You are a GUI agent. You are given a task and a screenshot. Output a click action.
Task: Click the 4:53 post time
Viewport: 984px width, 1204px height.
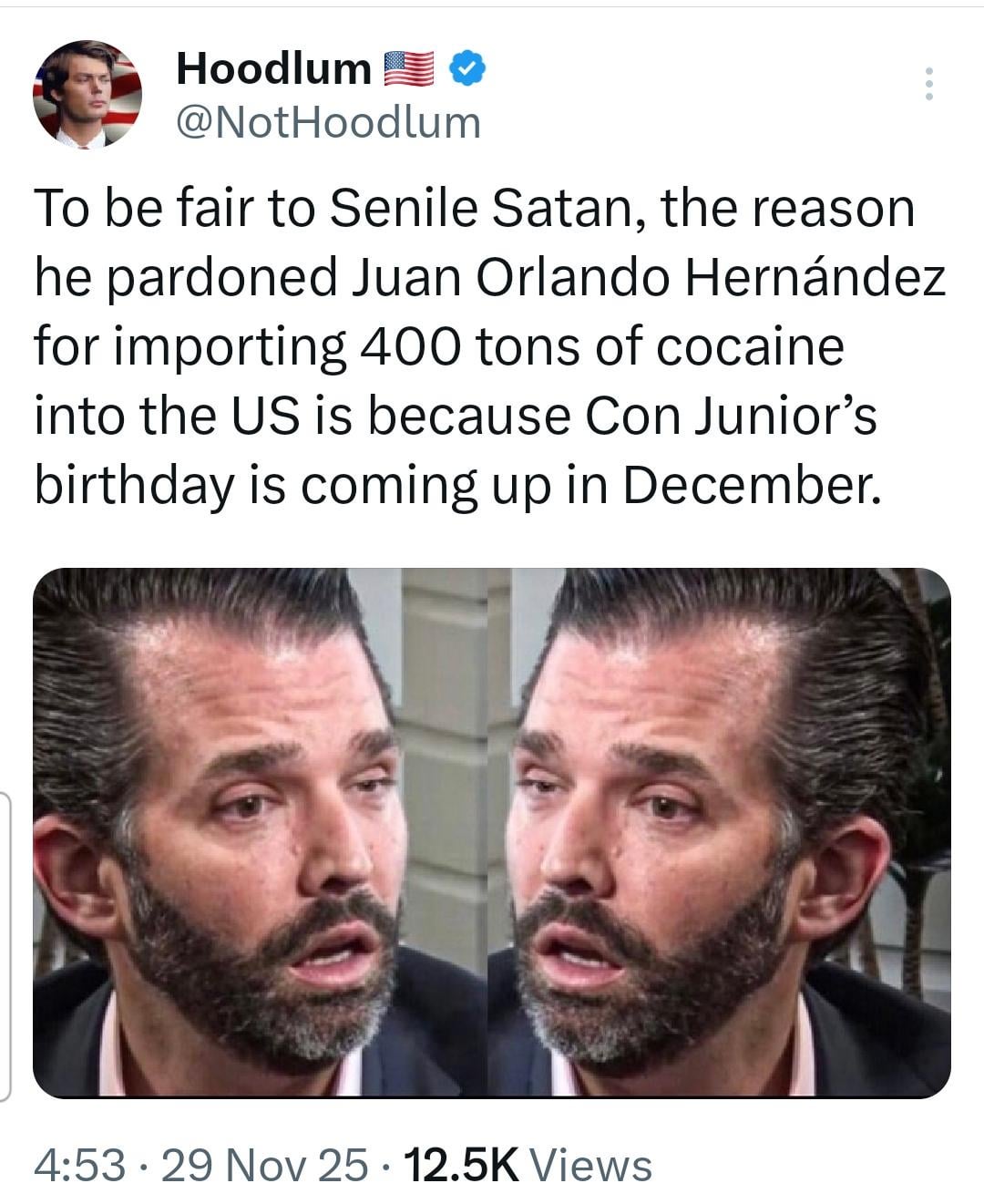[x=78, y=1165]
